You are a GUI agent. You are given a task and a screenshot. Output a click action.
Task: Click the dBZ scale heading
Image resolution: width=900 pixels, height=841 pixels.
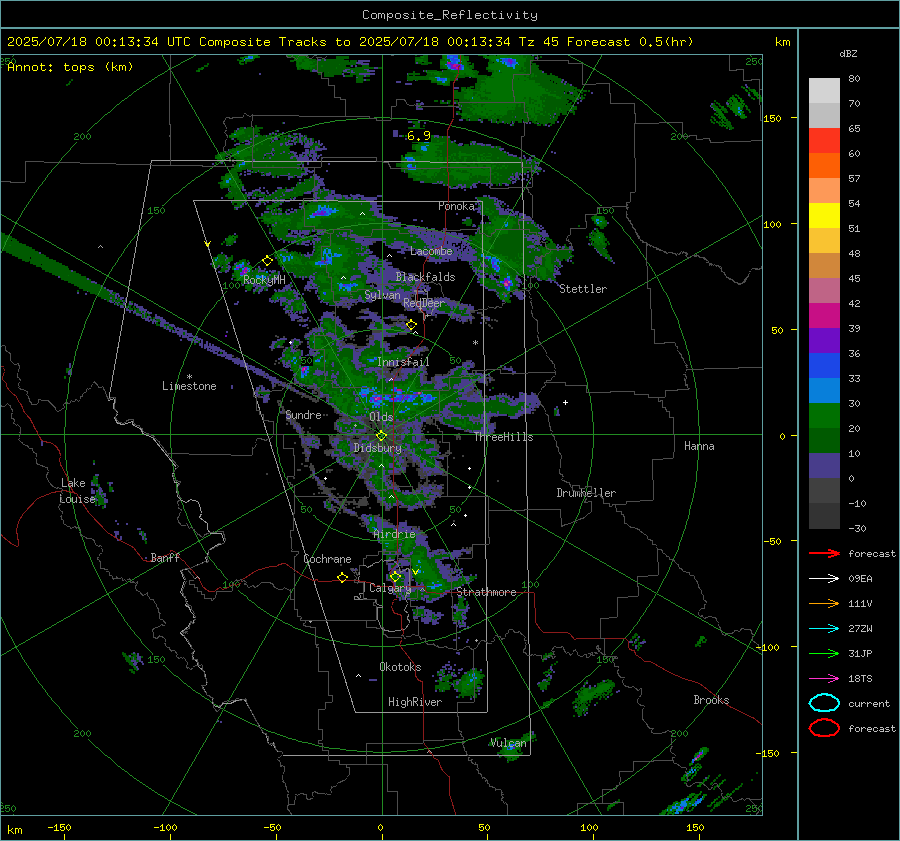coord(848,54)
